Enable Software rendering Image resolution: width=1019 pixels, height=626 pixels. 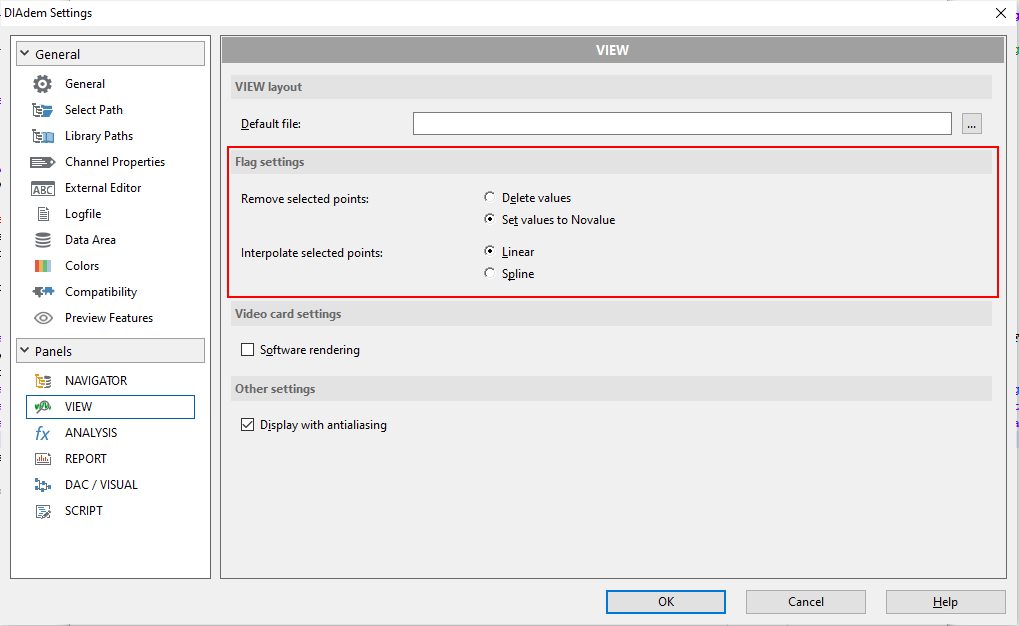(x=247, y=350)
